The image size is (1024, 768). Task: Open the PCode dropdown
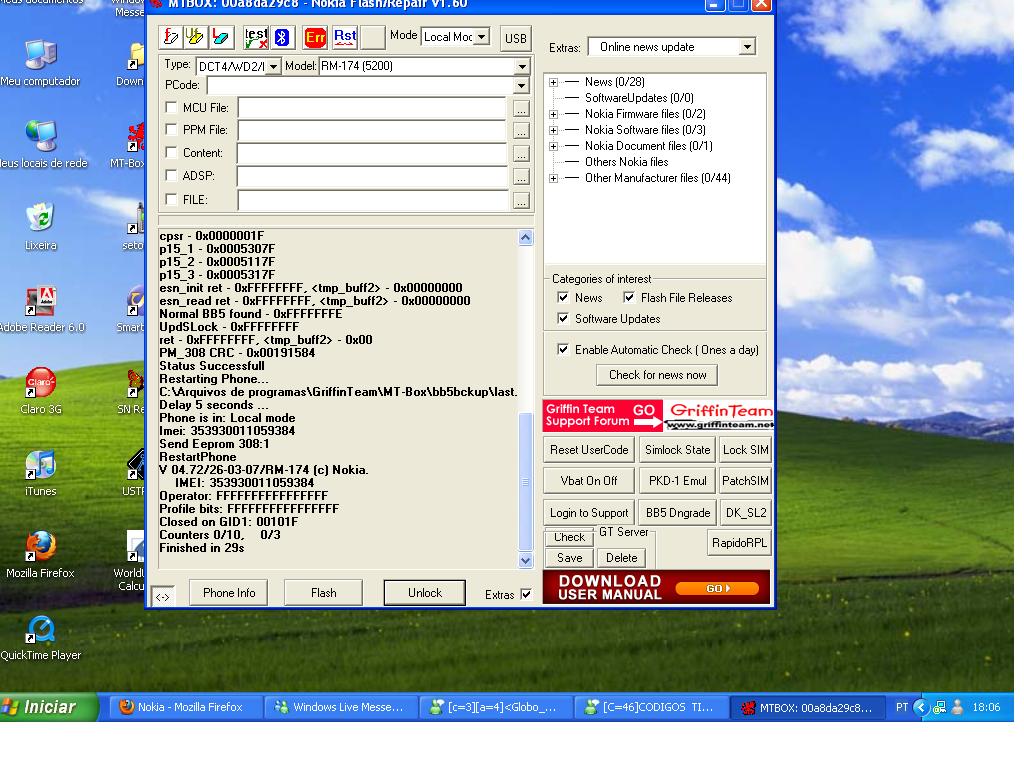pyautogui.click(x=520, y=86)
